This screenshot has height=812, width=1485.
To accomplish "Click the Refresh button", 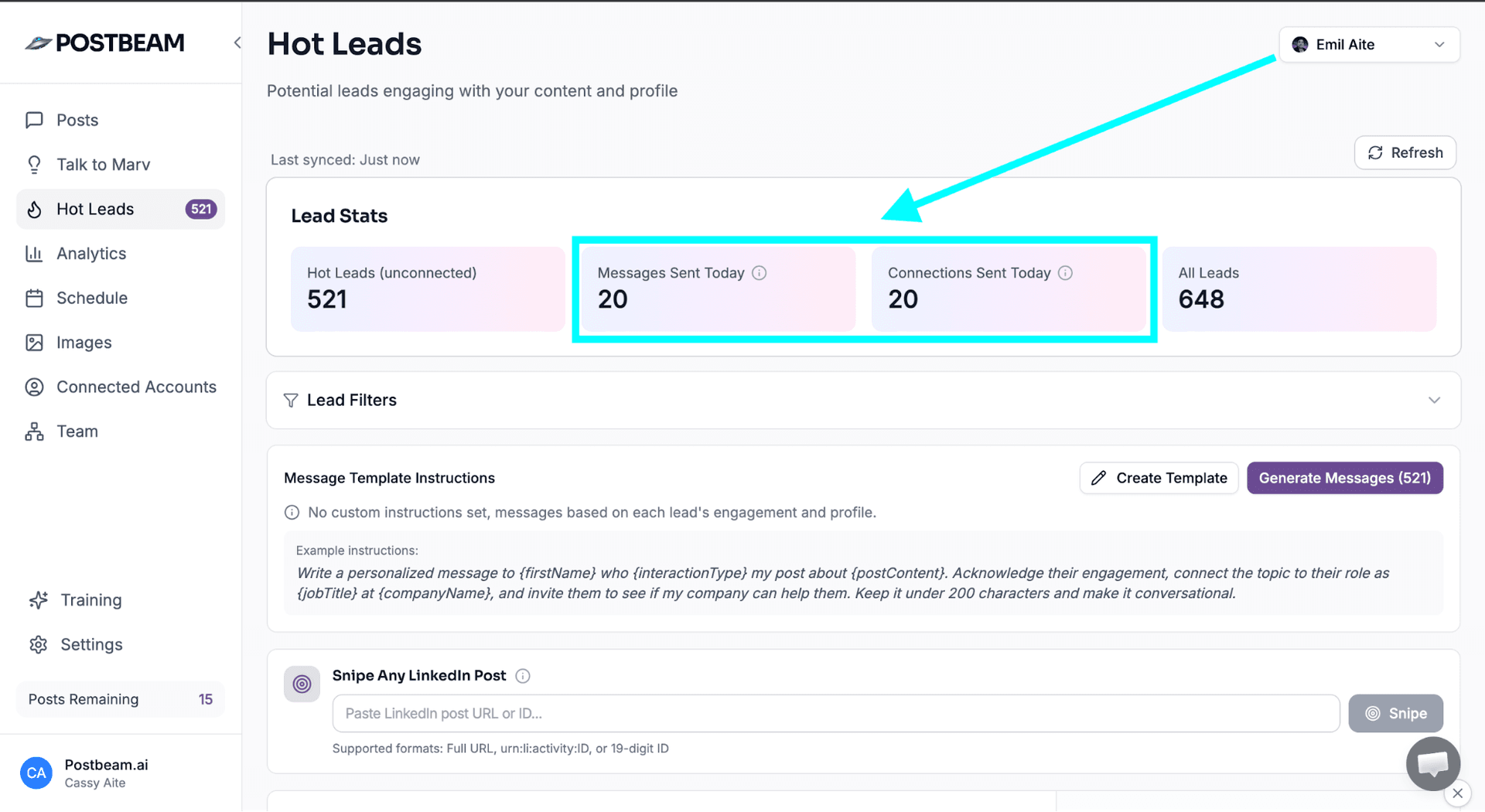I will (x=1405, y=152).
